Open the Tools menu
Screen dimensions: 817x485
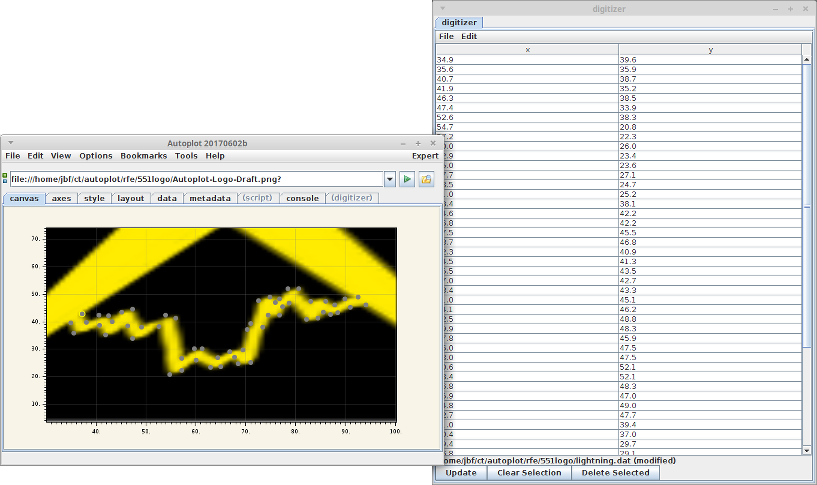(186, 156)
